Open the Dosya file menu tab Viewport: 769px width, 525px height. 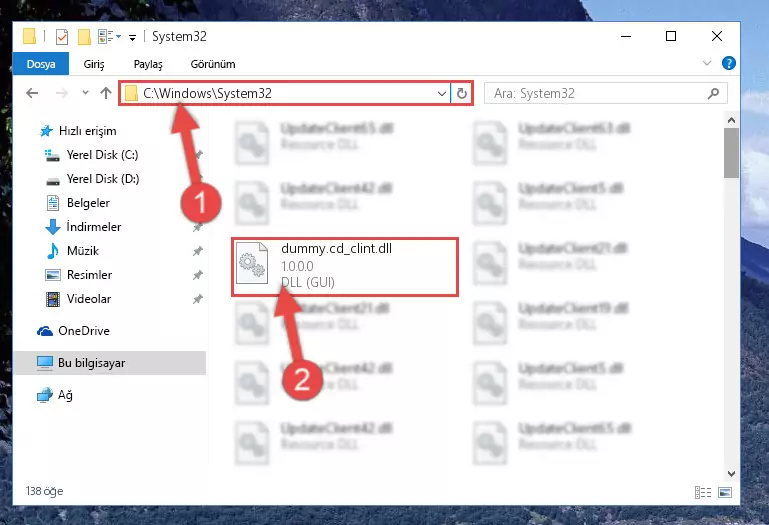[x=41, y=64]
